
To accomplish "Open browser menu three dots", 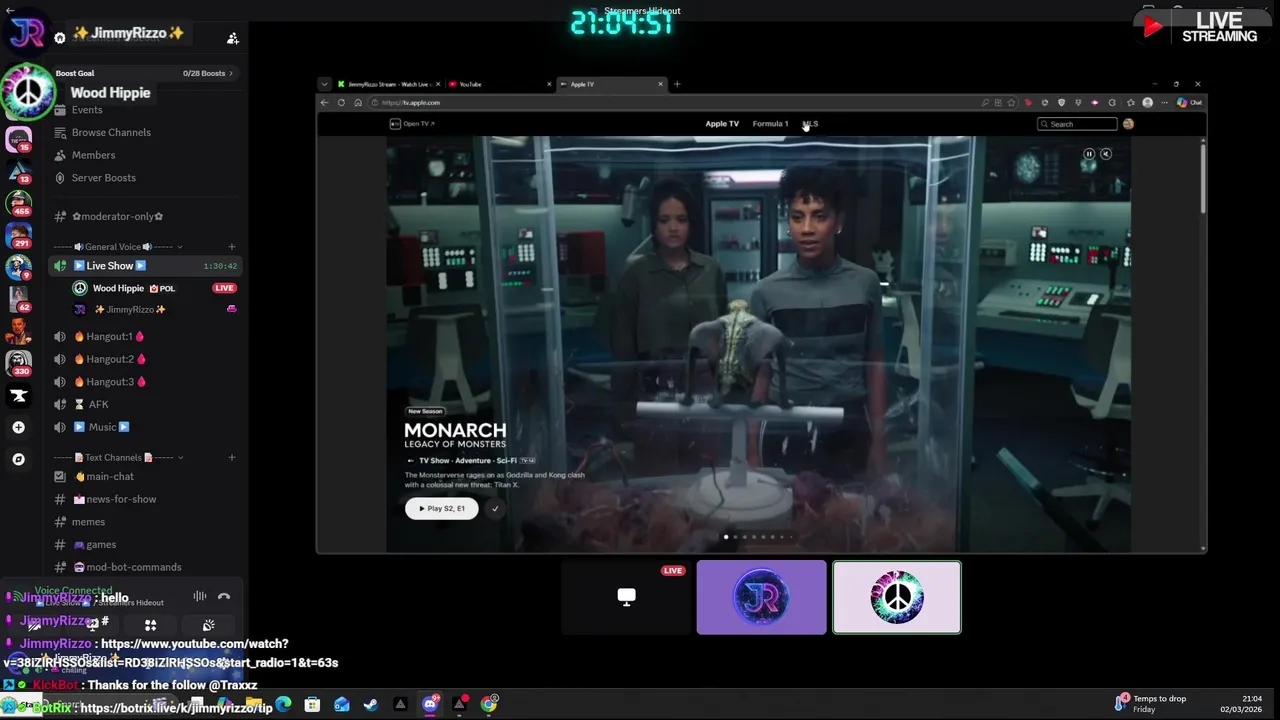I will click(1164, 102).
